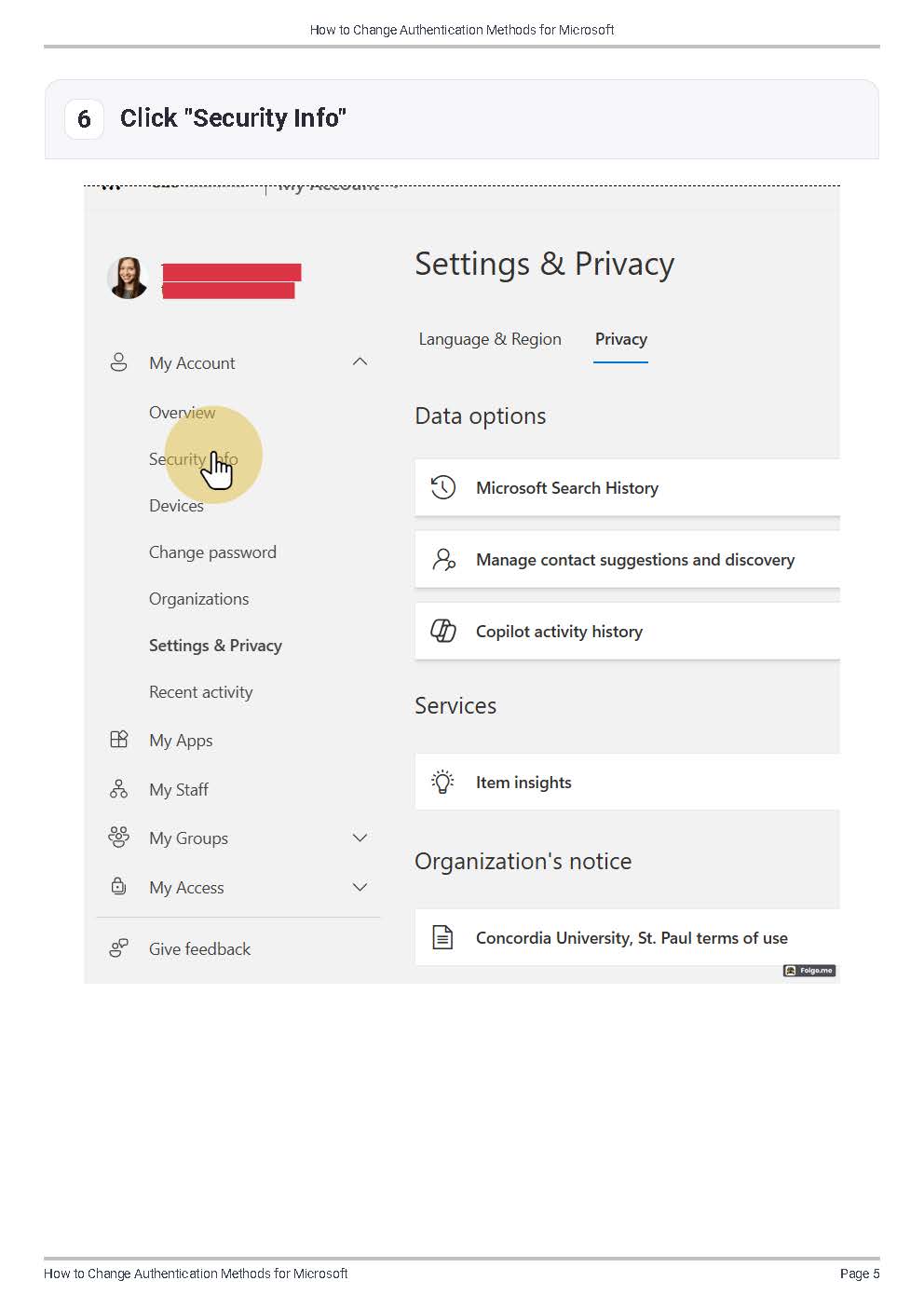
Task: Open Security Info in the sidebar
Action: [193, 458]
